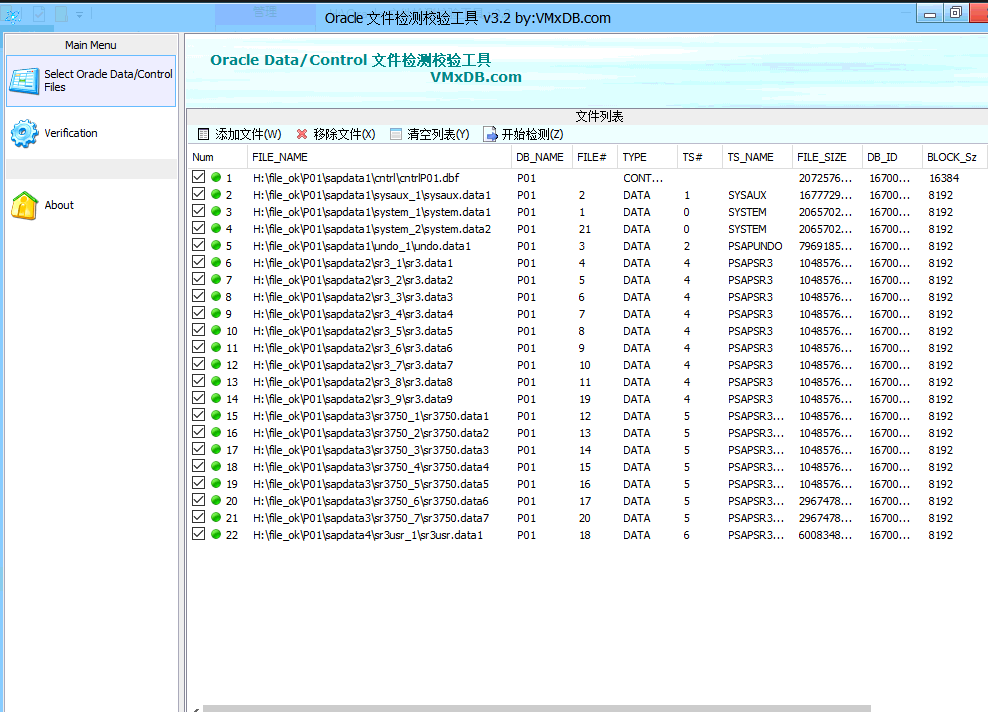Viewport: 988px width, 712px height.
Task: Click the horizontal scrollbar at list bottom
Action: tap(536, 708)
